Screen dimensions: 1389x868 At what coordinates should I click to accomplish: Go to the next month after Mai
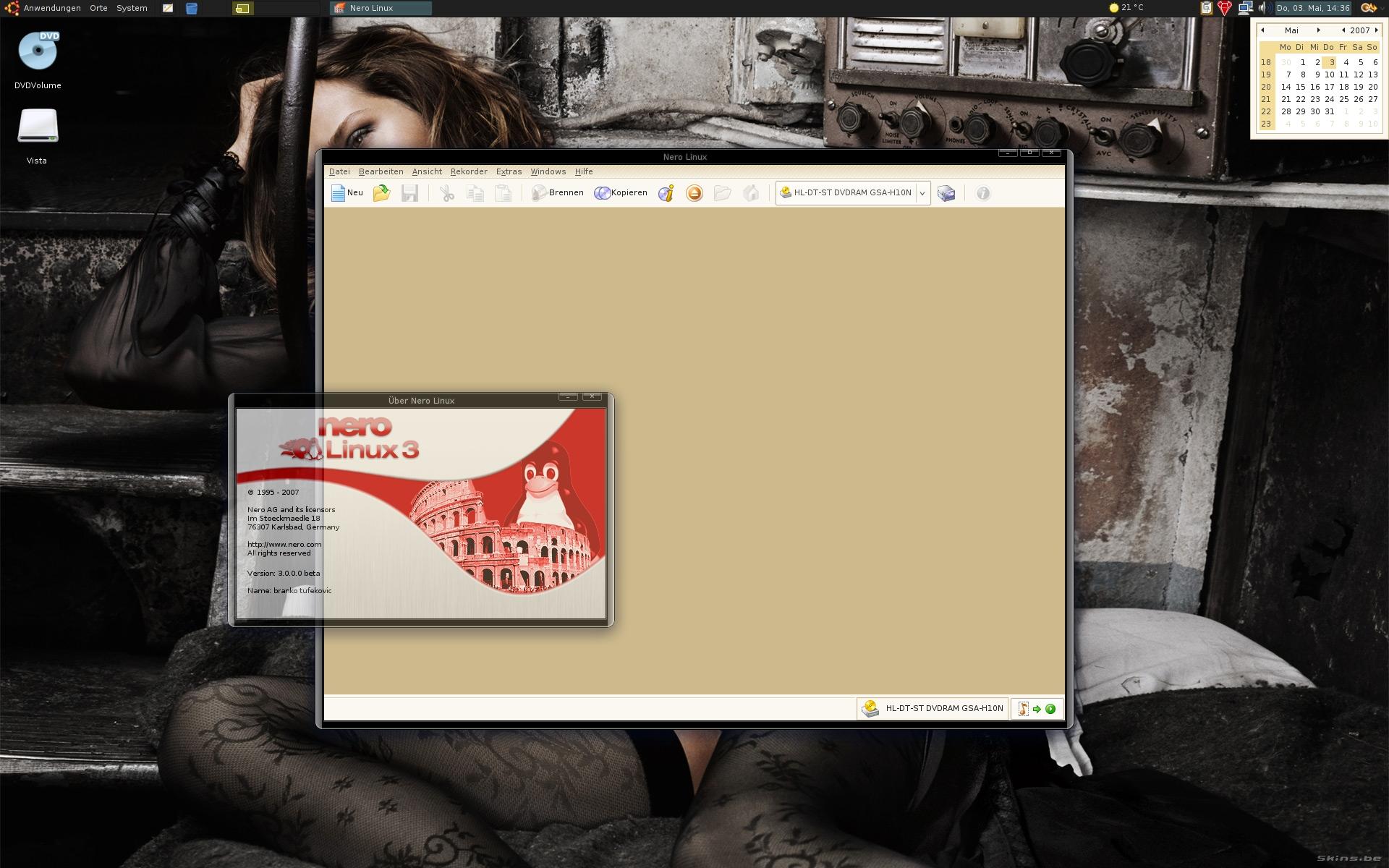pyautogui.click(x=1319, y=30)
